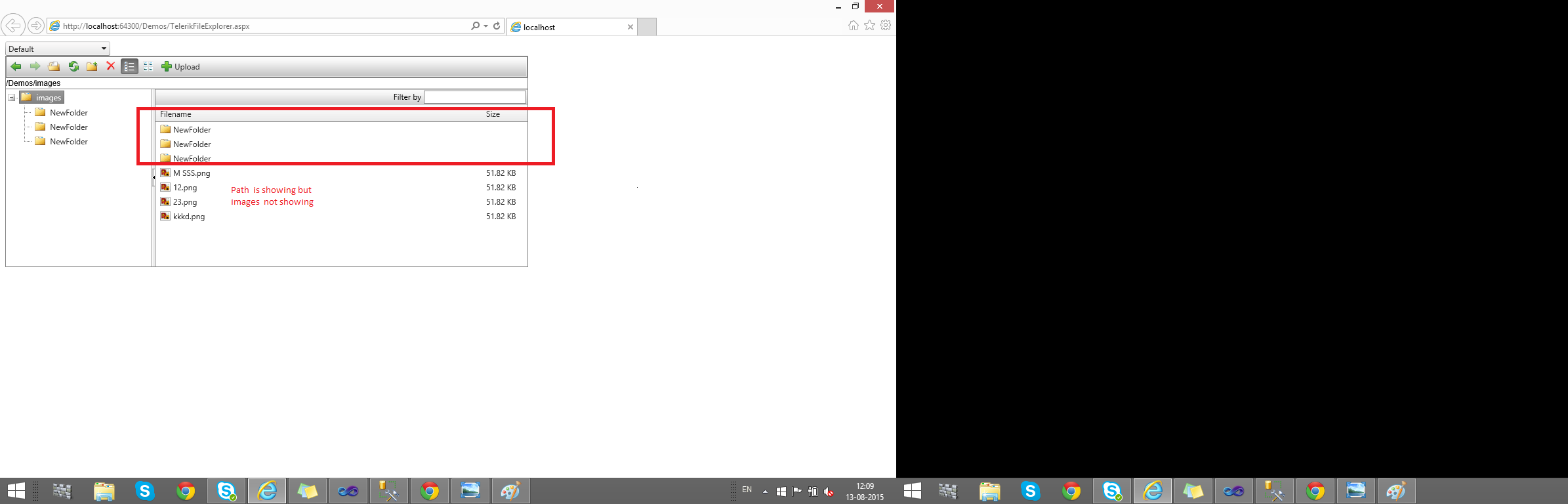The width and height of the screenshot is (1568, 504).
Task: Open the Start menu on the left taskbar
Action: [16, 490]
